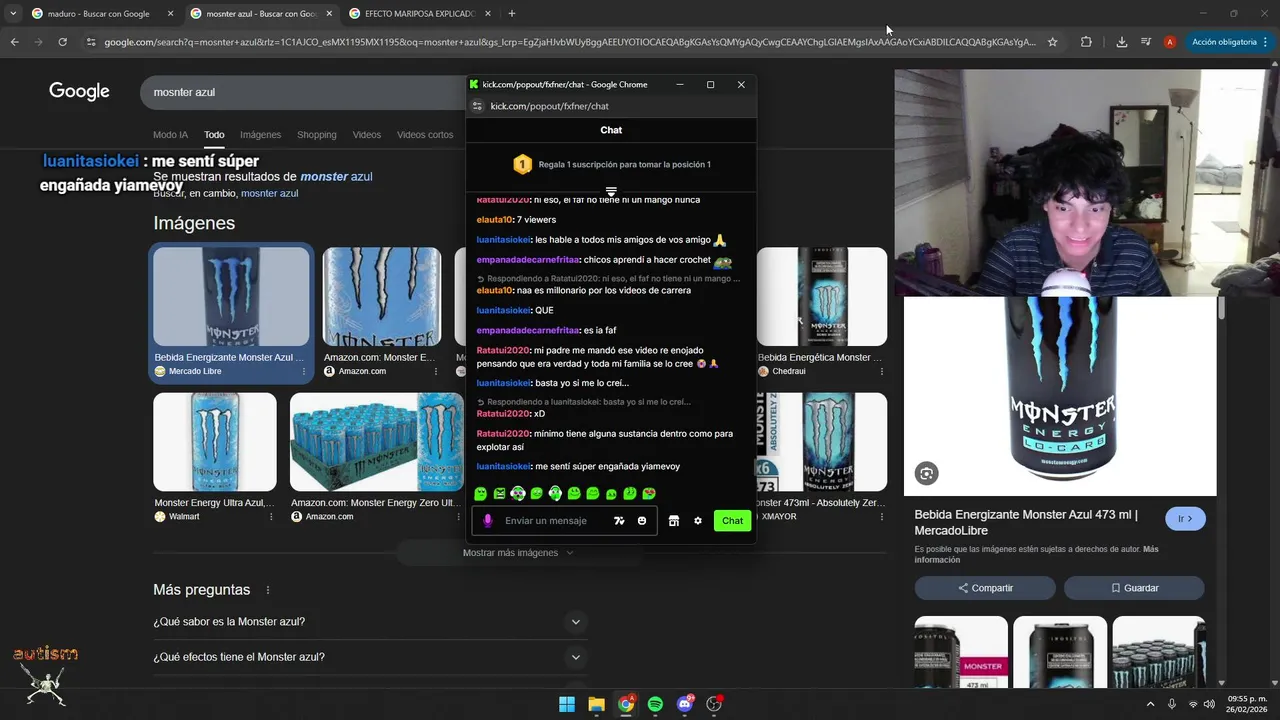1280x720 pixels.
Task: Select the 'Imágenes' search tab
Action: click(x=260, y=135)
